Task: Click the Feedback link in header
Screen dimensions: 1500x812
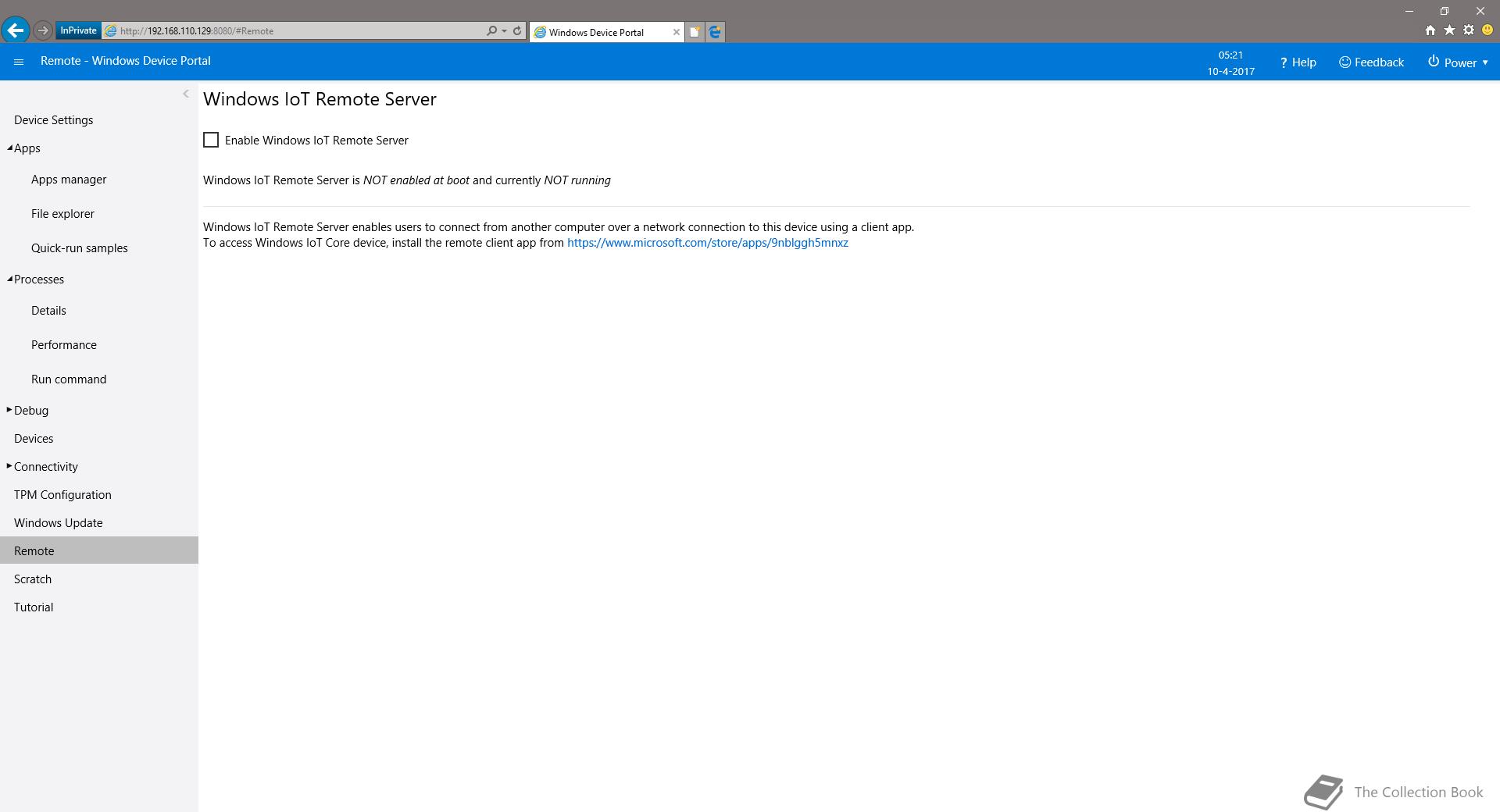Action: tap(1371, 62)
